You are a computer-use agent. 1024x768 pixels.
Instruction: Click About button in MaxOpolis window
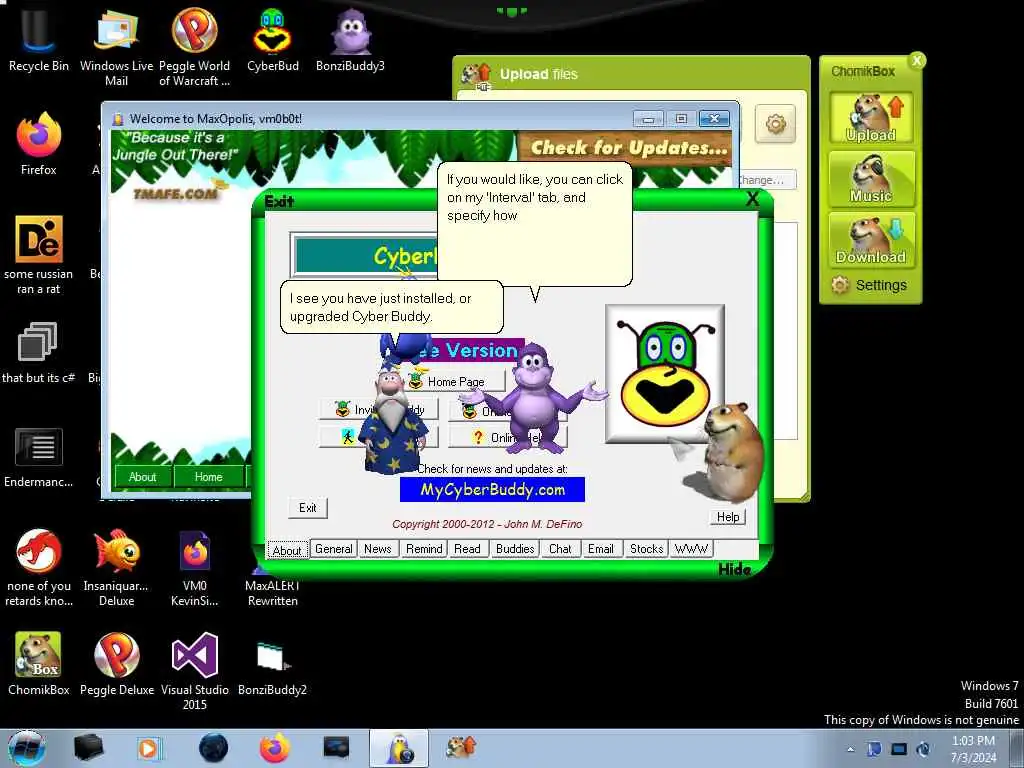(142, 477)
